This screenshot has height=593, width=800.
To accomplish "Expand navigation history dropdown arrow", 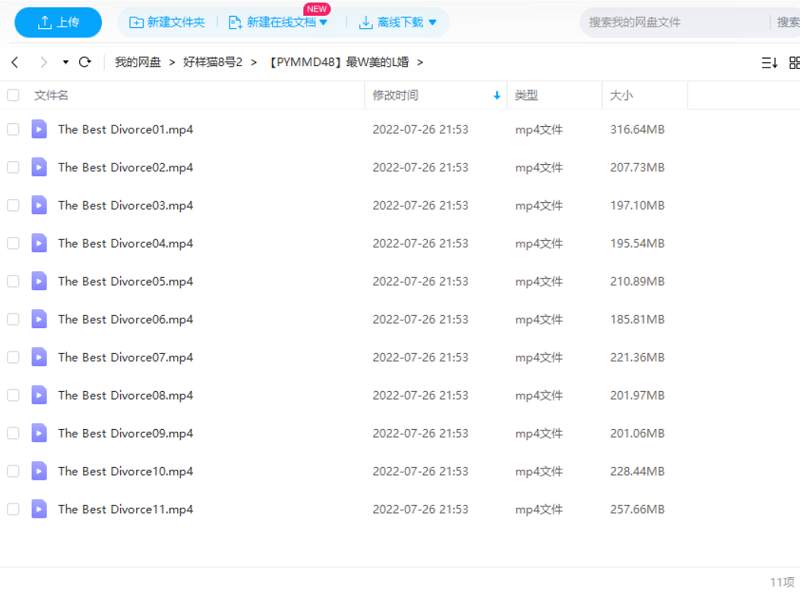I will (66, 62).
